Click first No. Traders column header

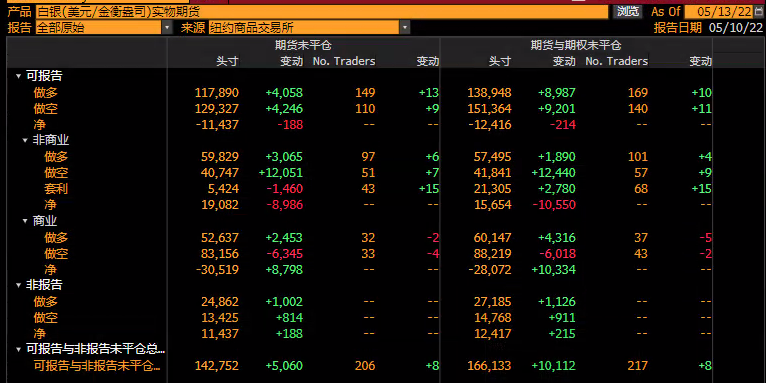pos(344,62)
